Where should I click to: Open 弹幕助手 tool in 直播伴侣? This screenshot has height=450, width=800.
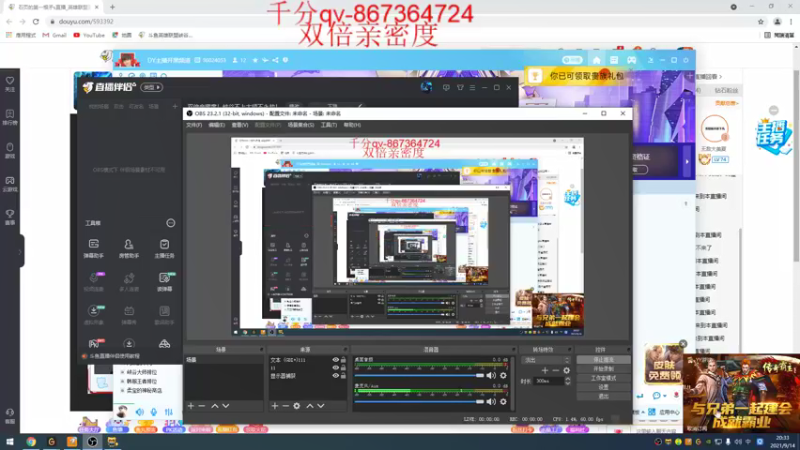click(93, 248)
